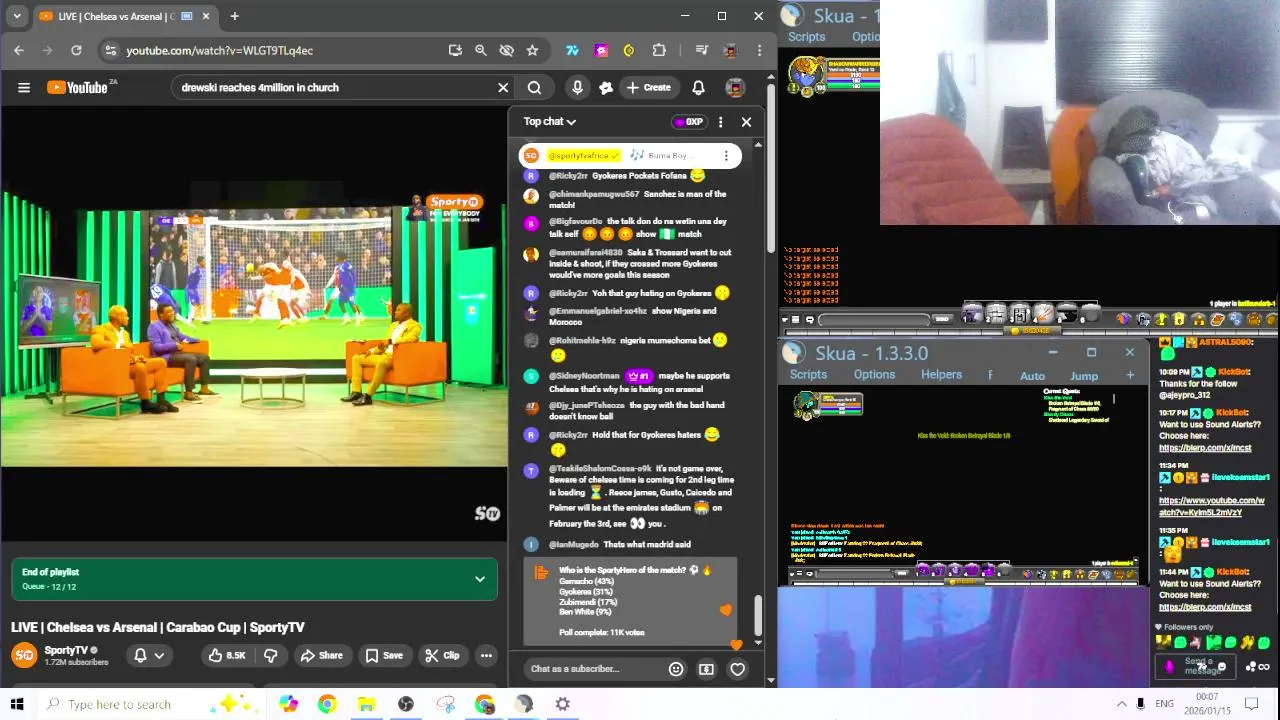Viewport: 1280px width, 720px height.
Task: Open more video actions ellipsis button
Action: [486, 656]
